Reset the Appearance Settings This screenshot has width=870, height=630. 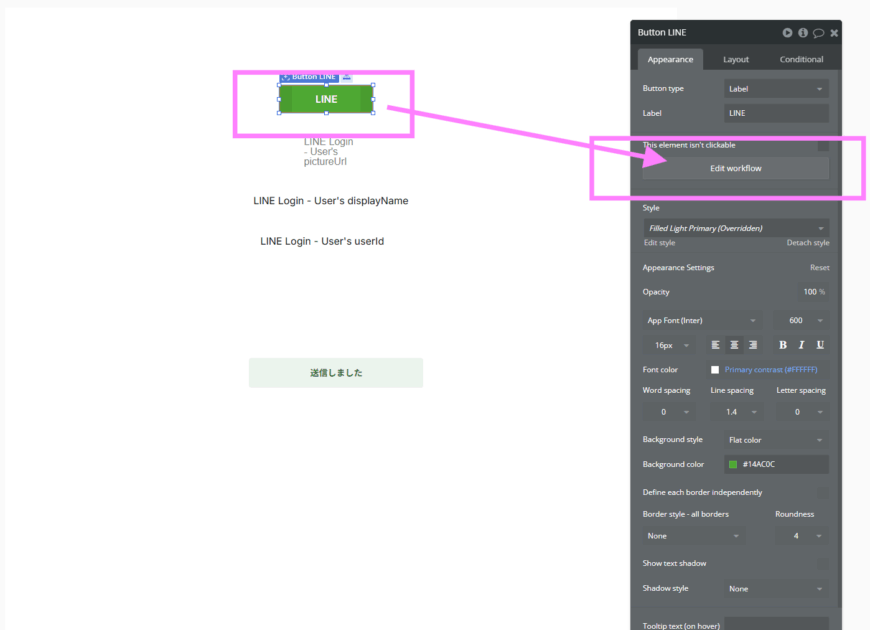(820, 268)
